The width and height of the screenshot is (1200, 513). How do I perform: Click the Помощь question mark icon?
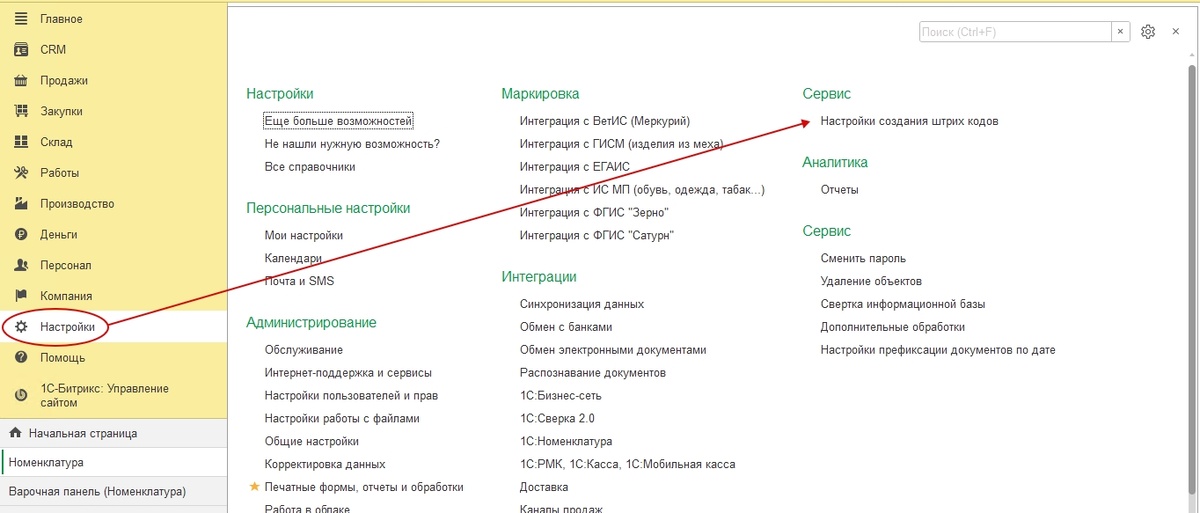pyautogui.click(x=21, y=358)
